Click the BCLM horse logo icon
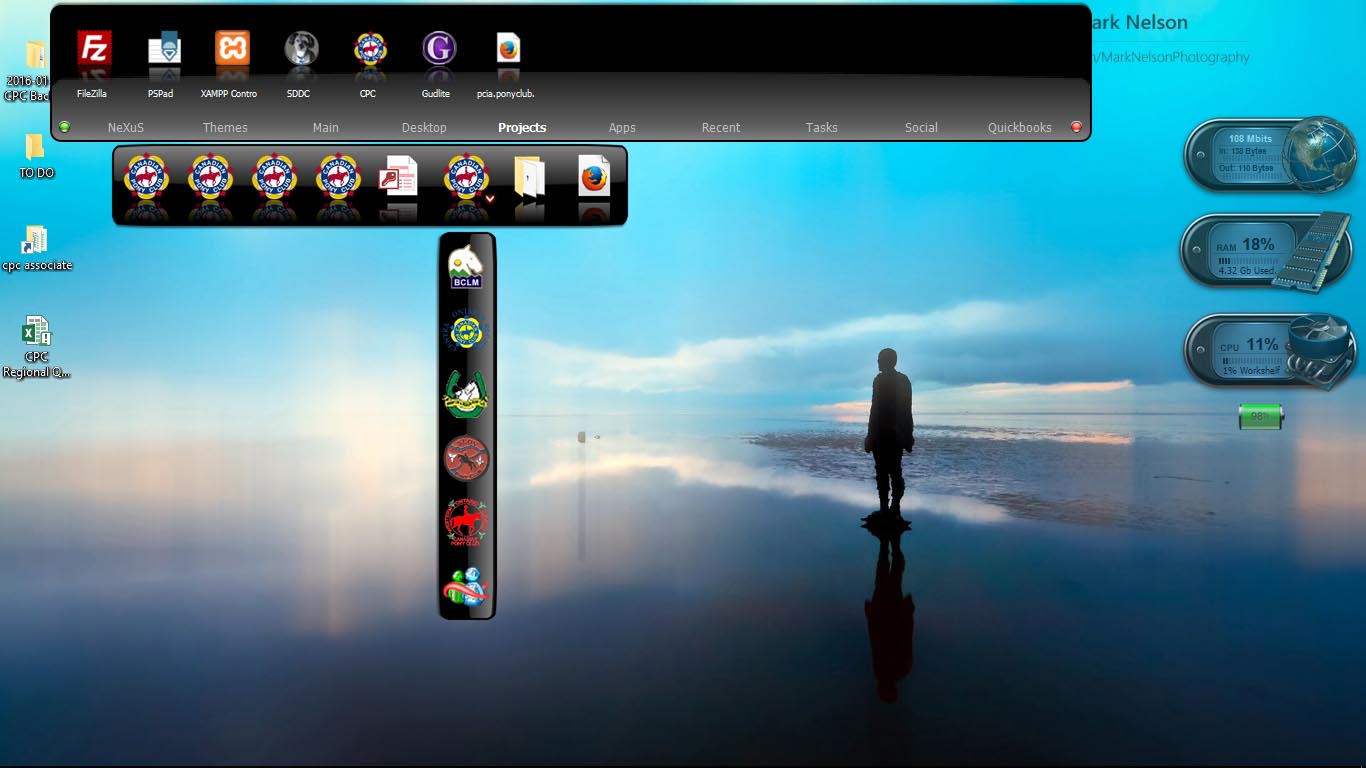This screenshot has width=1366, height=768. tap(466, 267)
